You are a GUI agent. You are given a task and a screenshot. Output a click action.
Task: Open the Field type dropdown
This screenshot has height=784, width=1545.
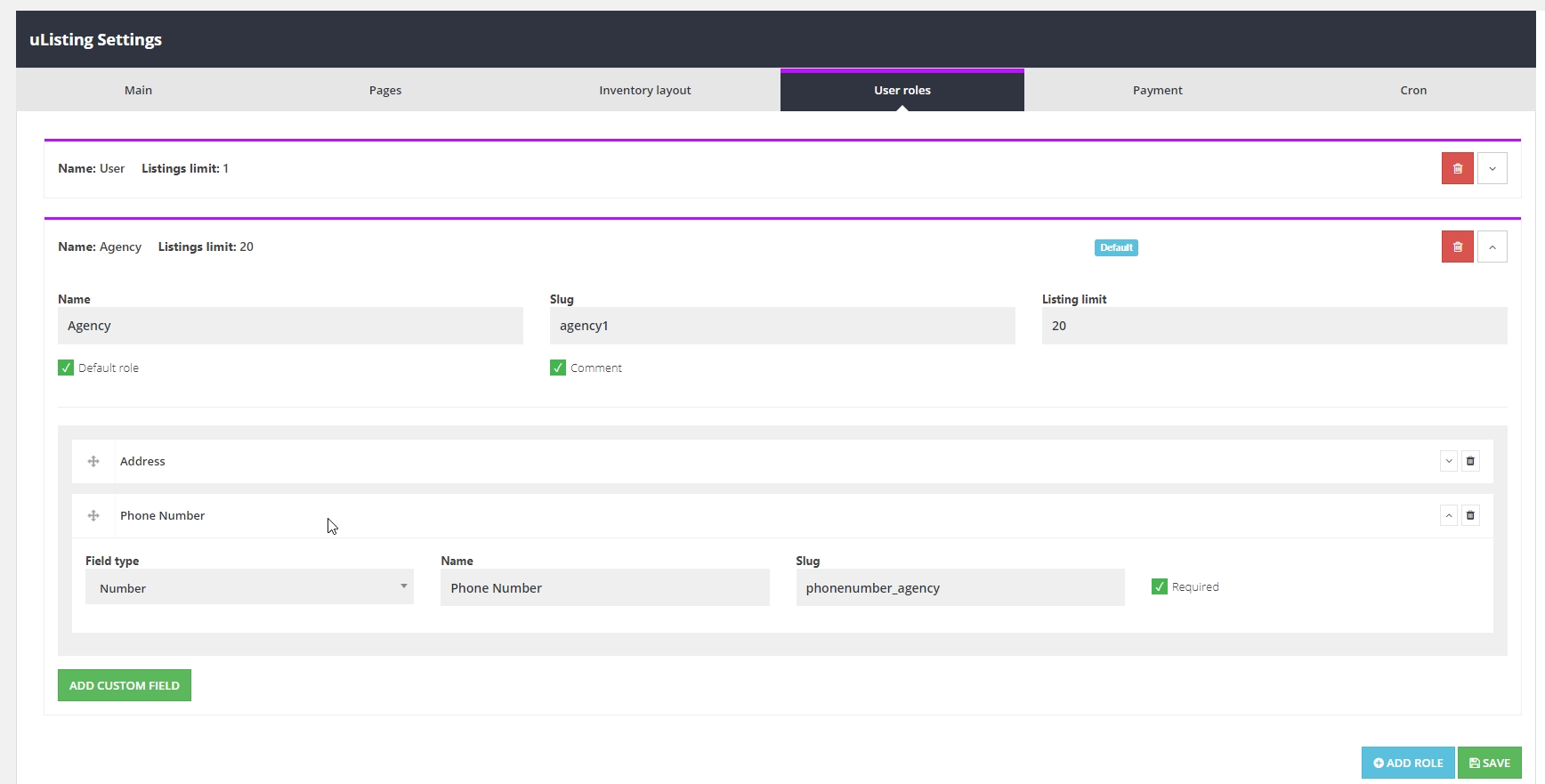point(249,587)
